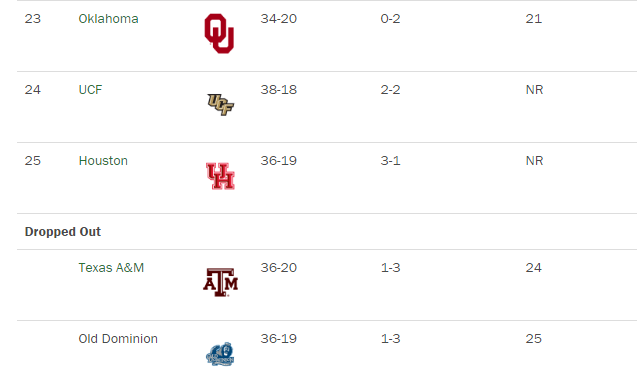Click rank number 24 beside UCF
Screen dimensions: 639x374
[x=33, y=90]
